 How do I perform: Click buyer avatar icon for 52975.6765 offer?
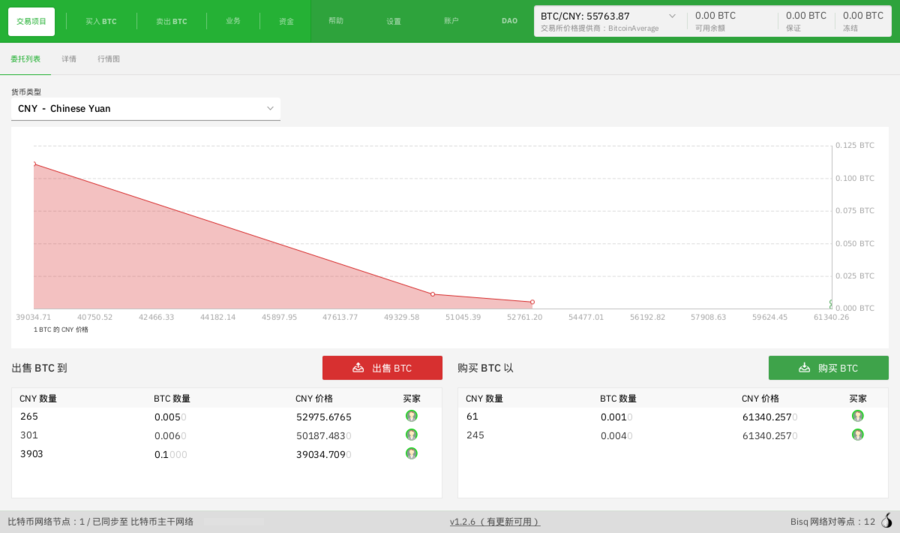pos(411,416)
